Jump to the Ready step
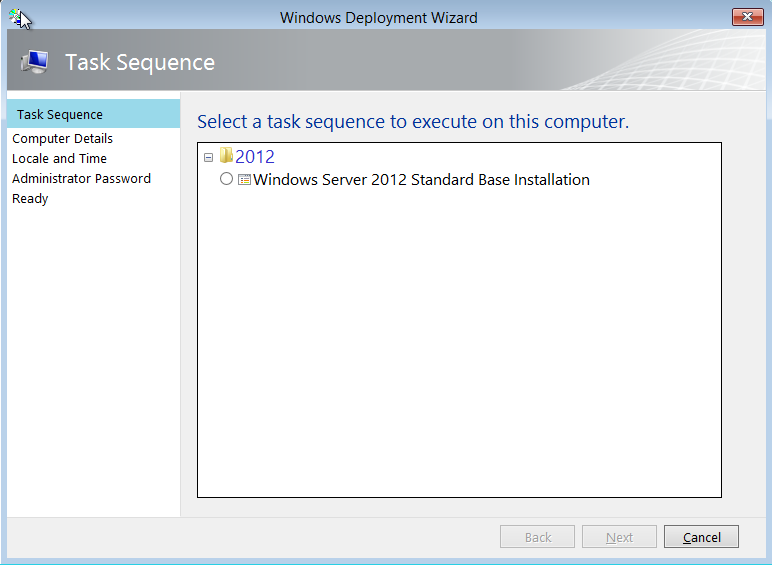 click(x=30, y=199)
